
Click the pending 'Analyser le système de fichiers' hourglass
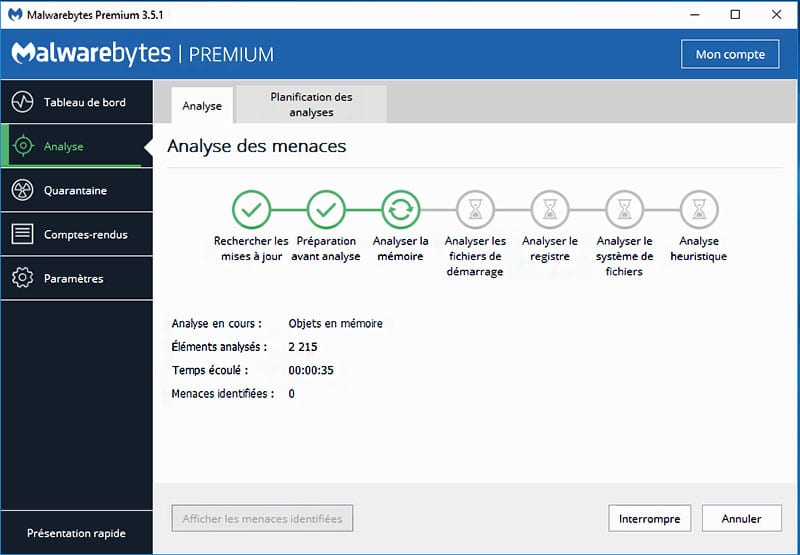tap(624, 209)
